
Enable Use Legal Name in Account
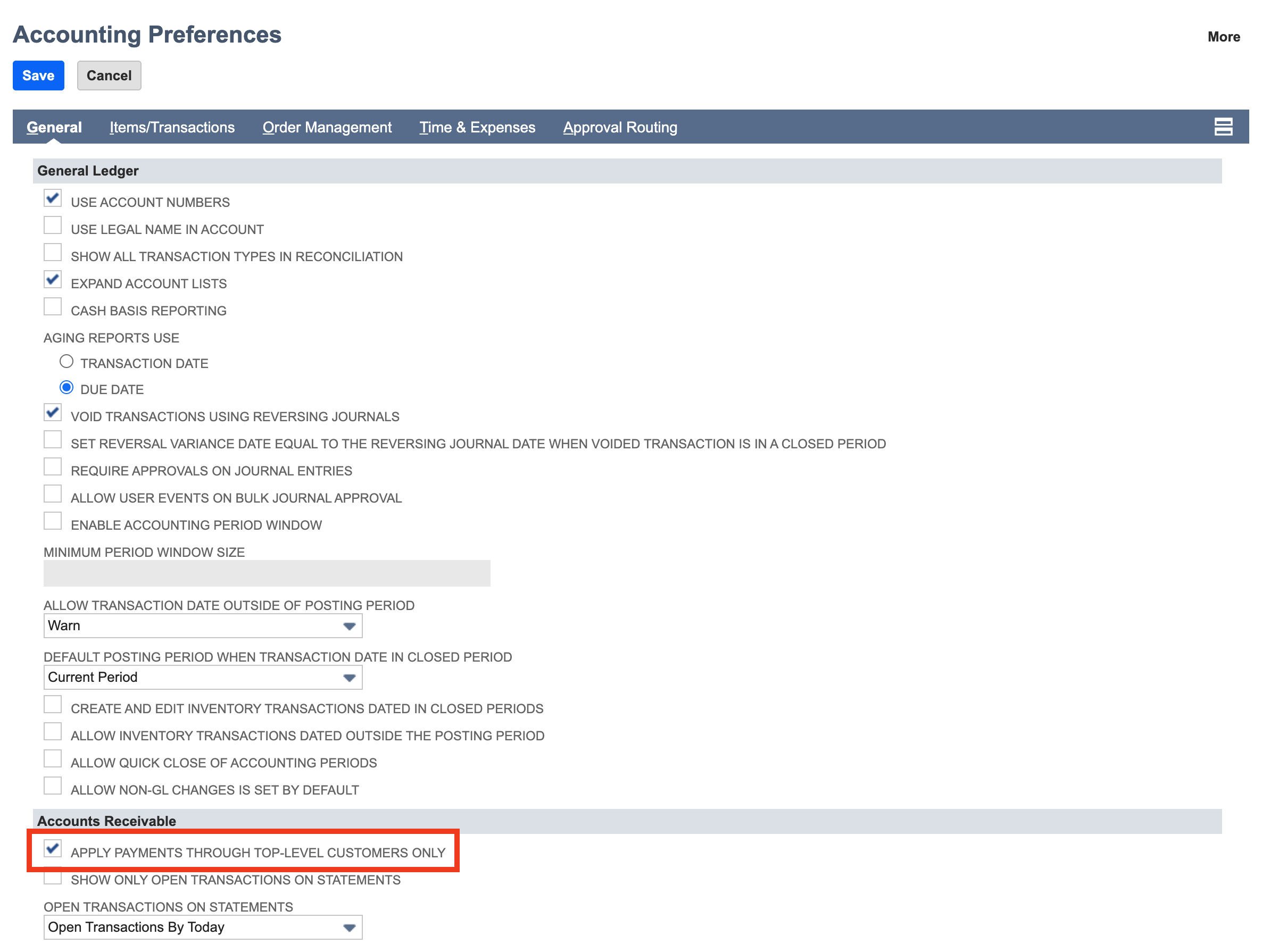tap(53, 226)
